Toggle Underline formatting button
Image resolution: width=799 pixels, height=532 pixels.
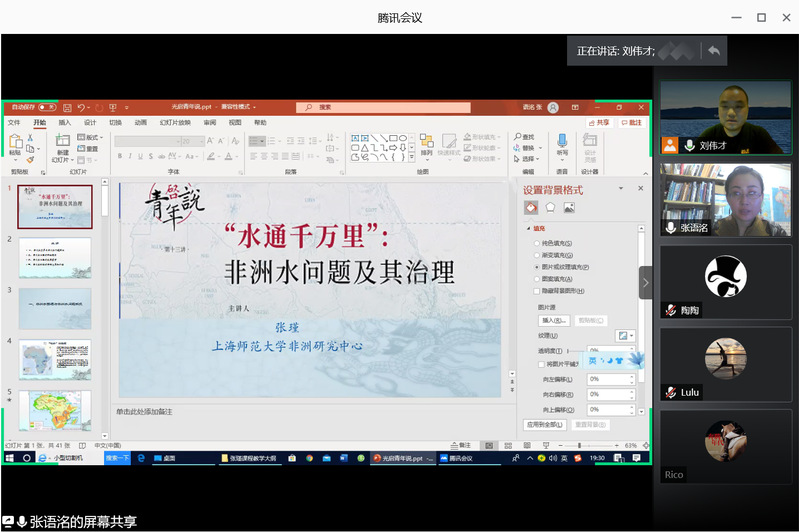[140, 156]
